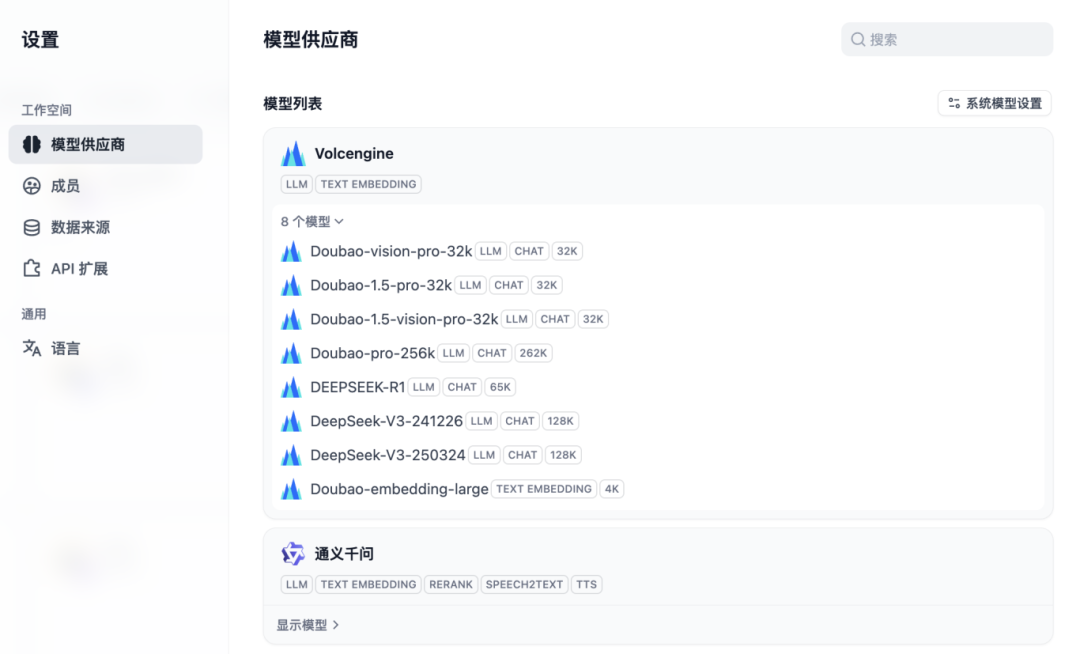Click TEXT EMBEDDING tag under 通义千问
This screenshot has width=1080, height=654.
click(x=368, y=584)
